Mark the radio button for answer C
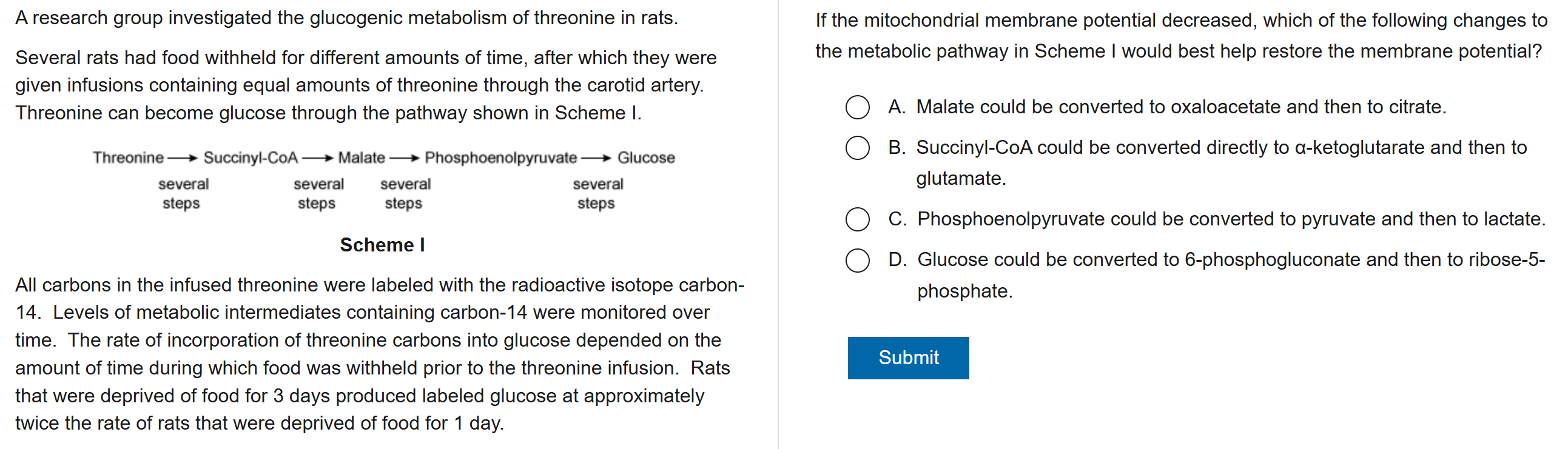 click(857, 219)
